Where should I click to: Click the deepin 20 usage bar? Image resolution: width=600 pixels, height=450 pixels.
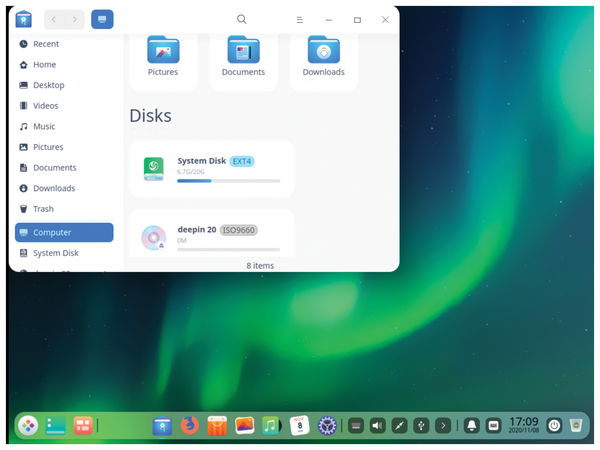point(228,249)
